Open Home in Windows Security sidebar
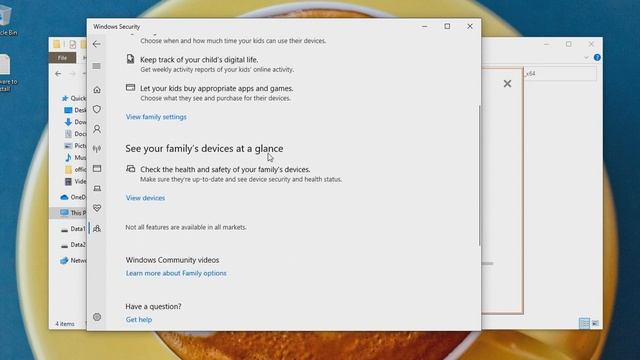Viewport: 640px width, 360px height. tap(97, 90)
